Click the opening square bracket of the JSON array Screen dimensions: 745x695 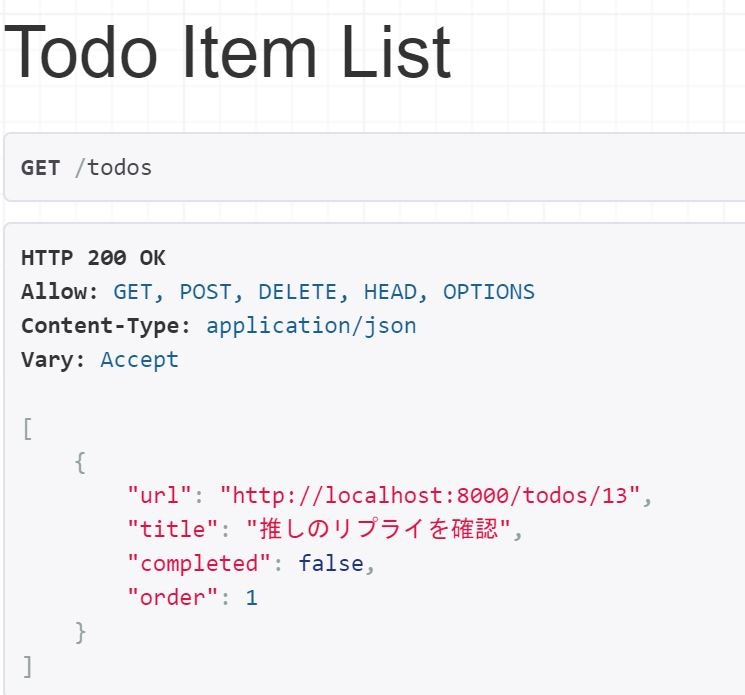point(28,429)
